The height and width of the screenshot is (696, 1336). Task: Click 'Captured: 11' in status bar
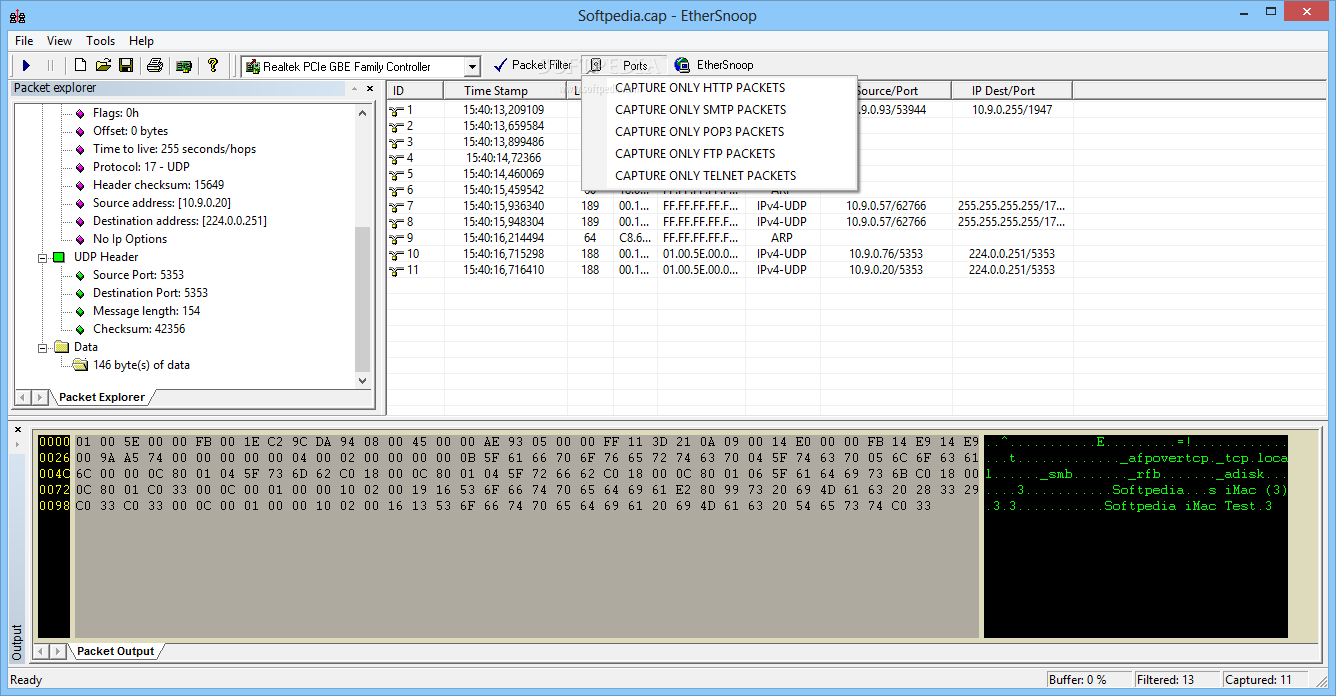point(1258,680)
